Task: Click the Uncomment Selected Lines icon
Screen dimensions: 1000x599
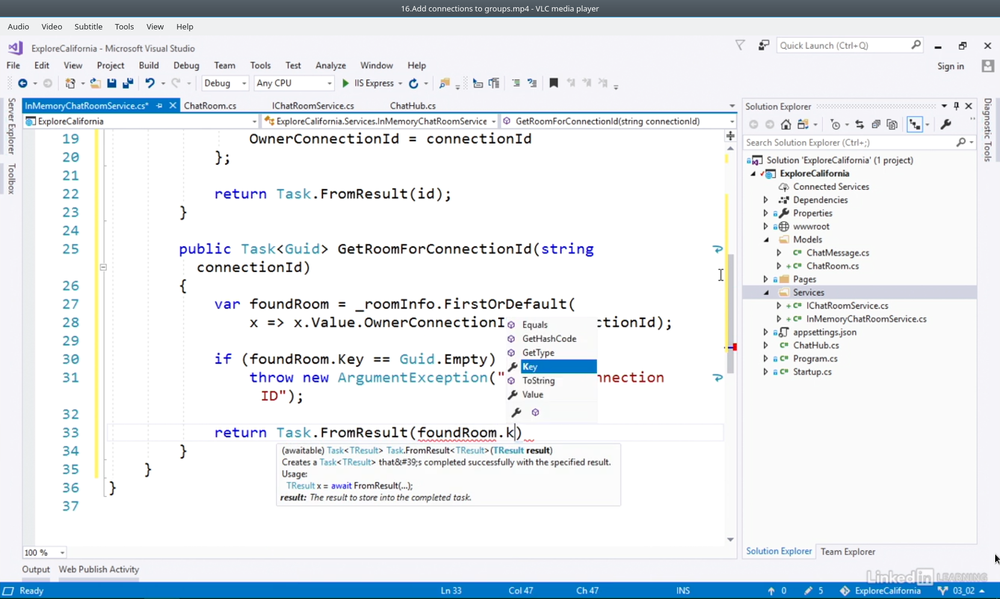Action: point(532,84)
